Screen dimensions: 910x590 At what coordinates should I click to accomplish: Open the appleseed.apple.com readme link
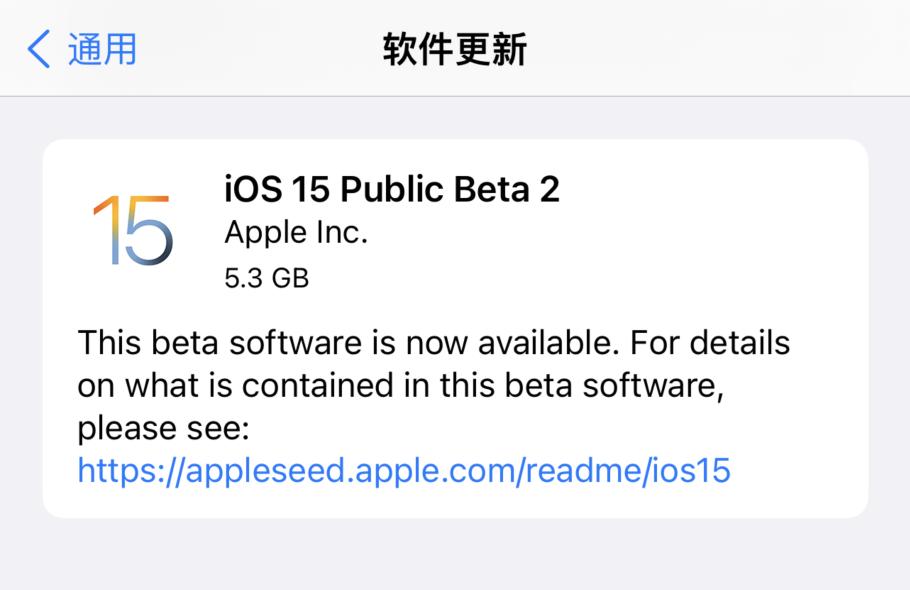(x=404, y=470)
